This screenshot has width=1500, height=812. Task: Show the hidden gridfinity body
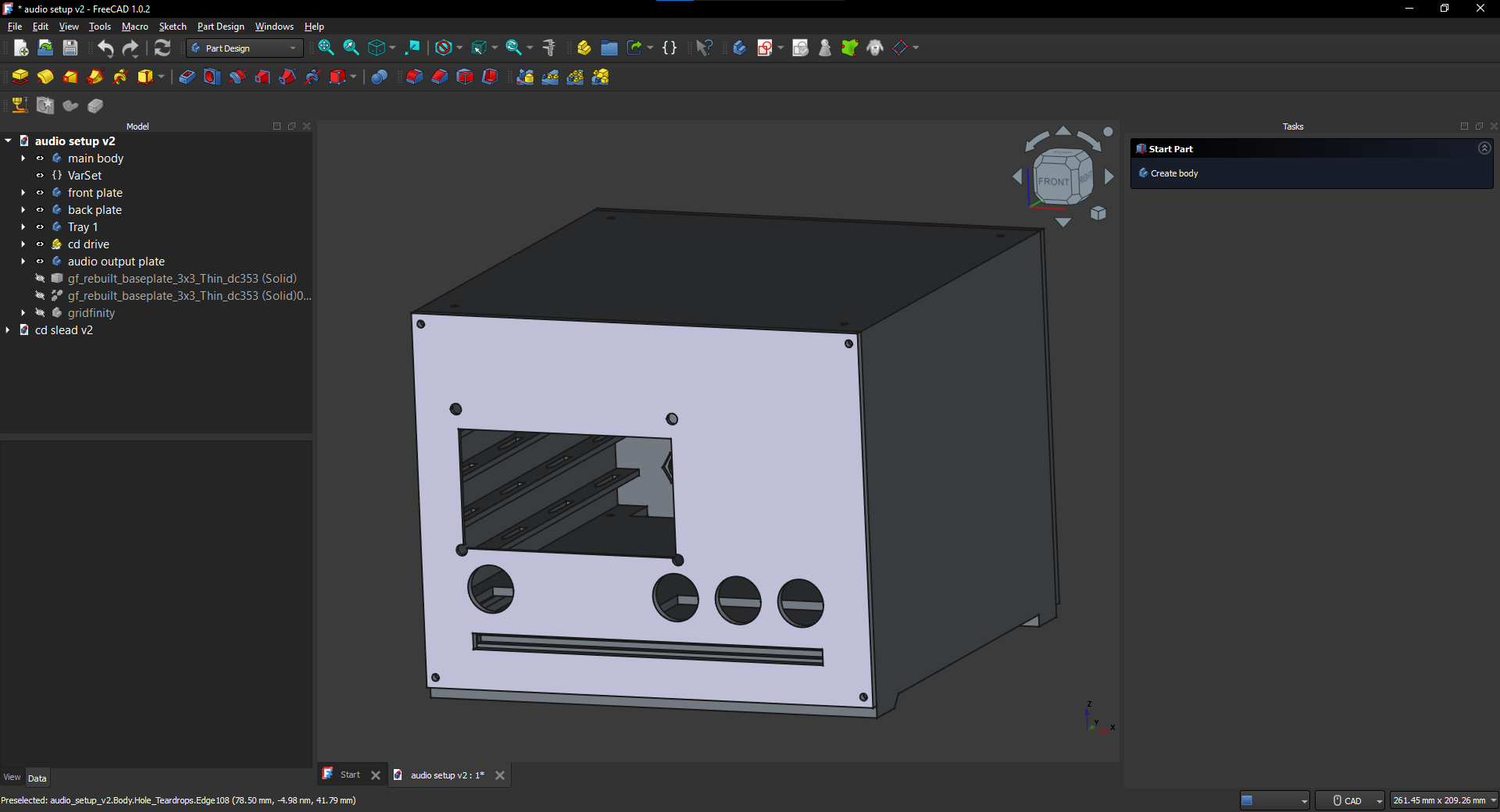point(40,313)
